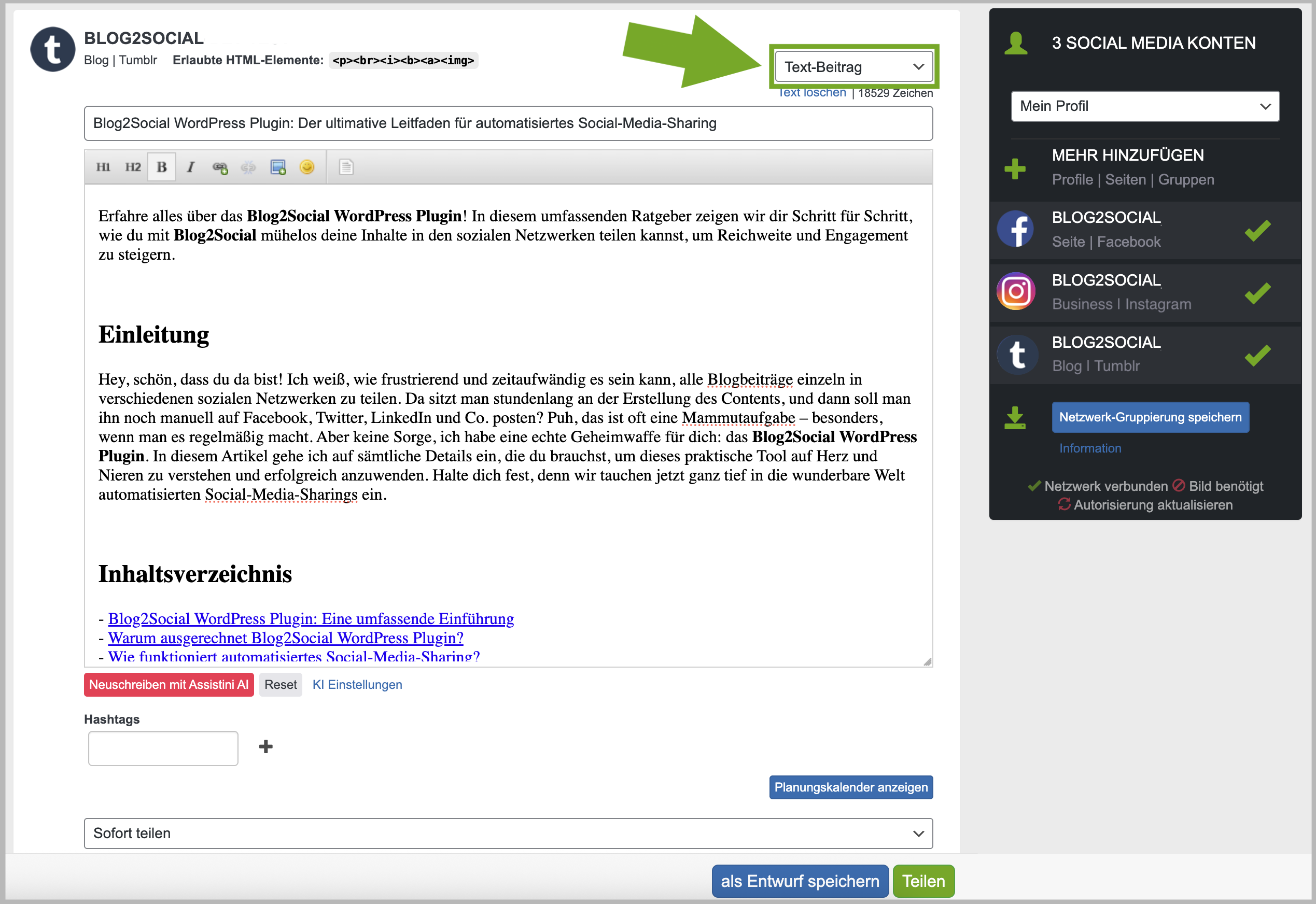This screenshot has height=904, width=1316.
Task: Click the green Teilen button
Action: [923, 881]
